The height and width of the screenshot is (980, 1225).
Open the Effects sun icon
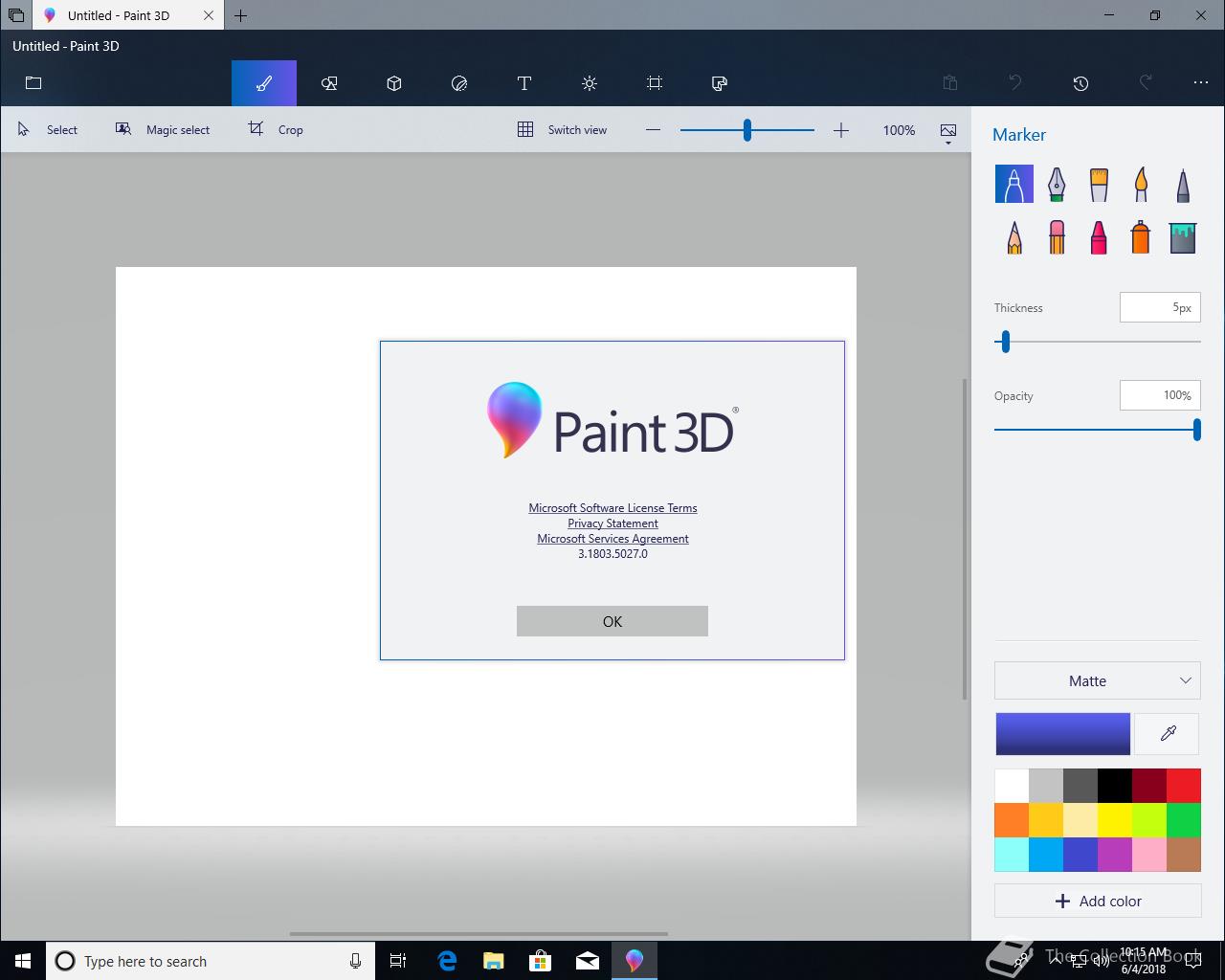590,83
